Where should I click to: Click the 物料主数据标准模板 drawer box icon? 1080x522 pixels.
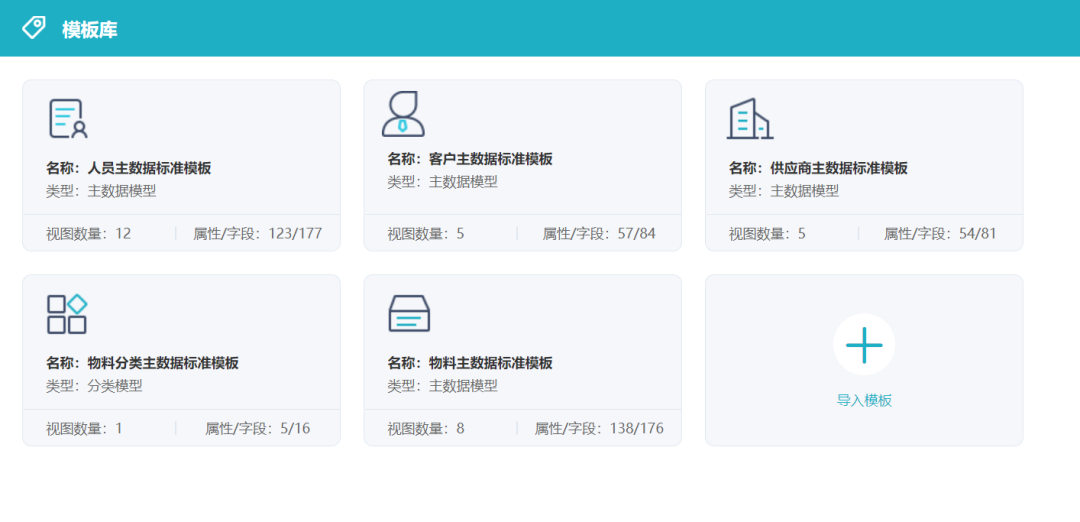[409, 313]
